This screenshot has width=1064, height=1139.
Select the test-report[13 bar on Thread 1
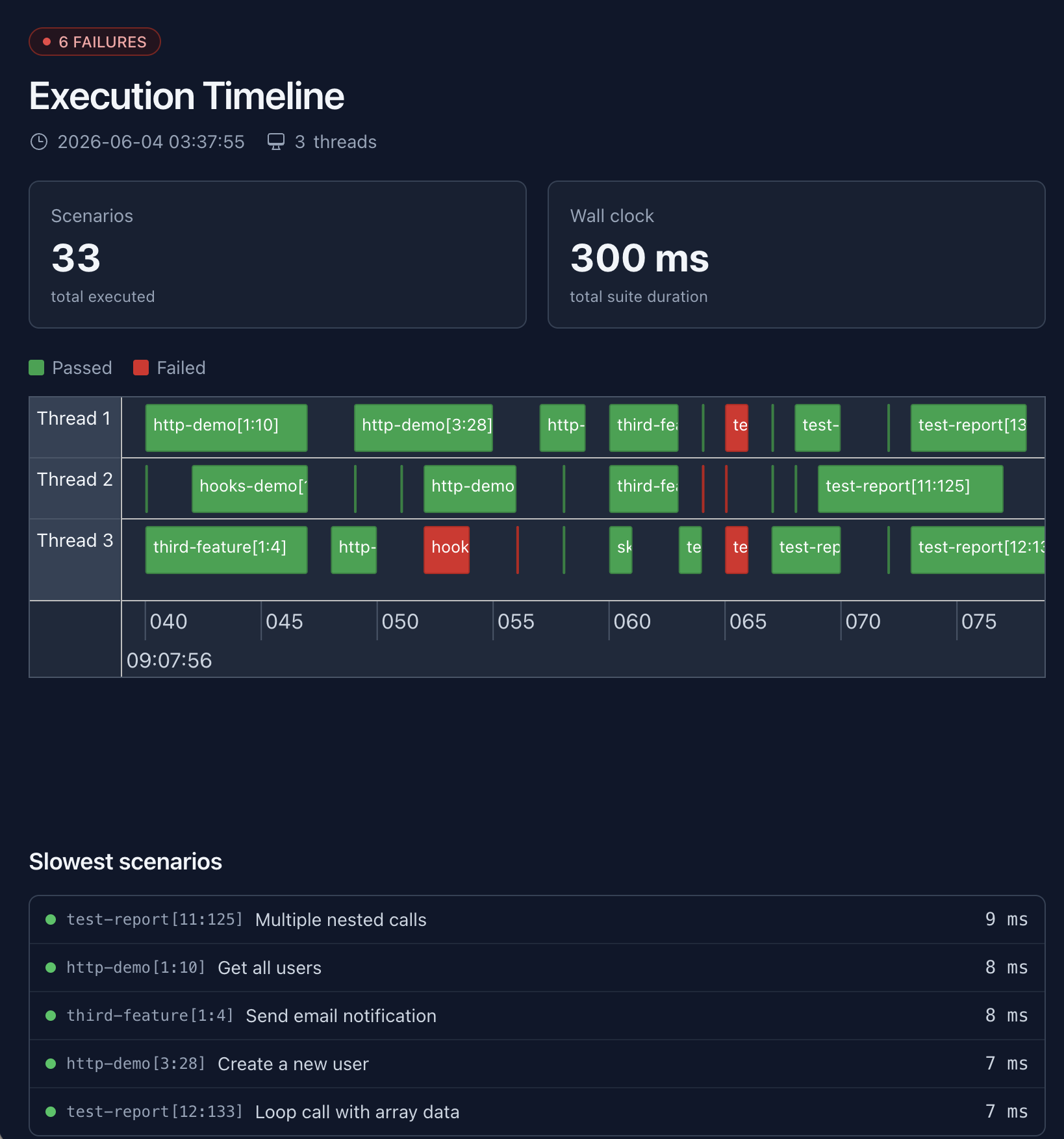pos(969,427)
